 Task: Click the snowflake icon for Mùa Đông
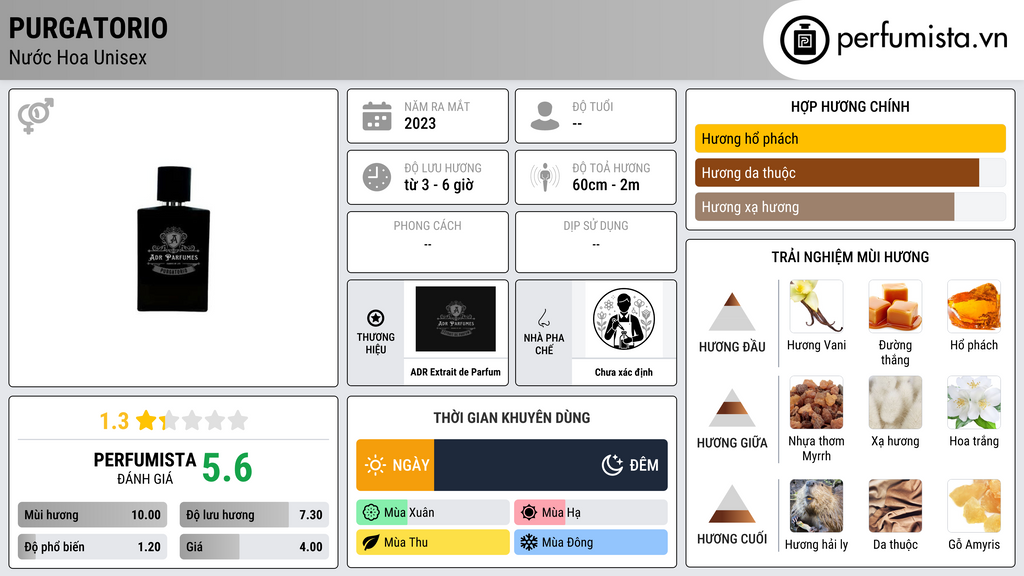click(529, 542)
